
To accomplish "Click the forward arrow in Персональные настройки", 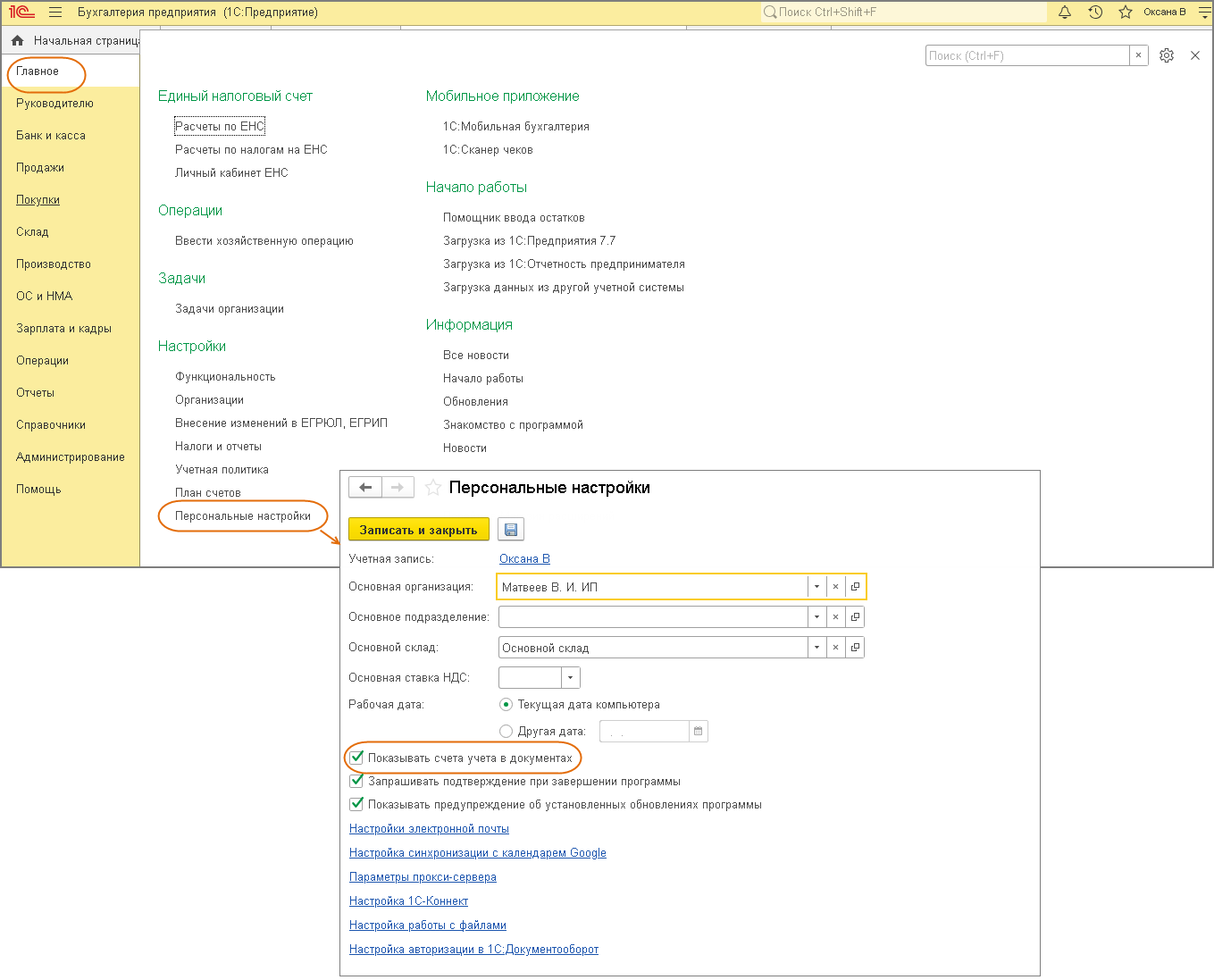I will 398,487.
